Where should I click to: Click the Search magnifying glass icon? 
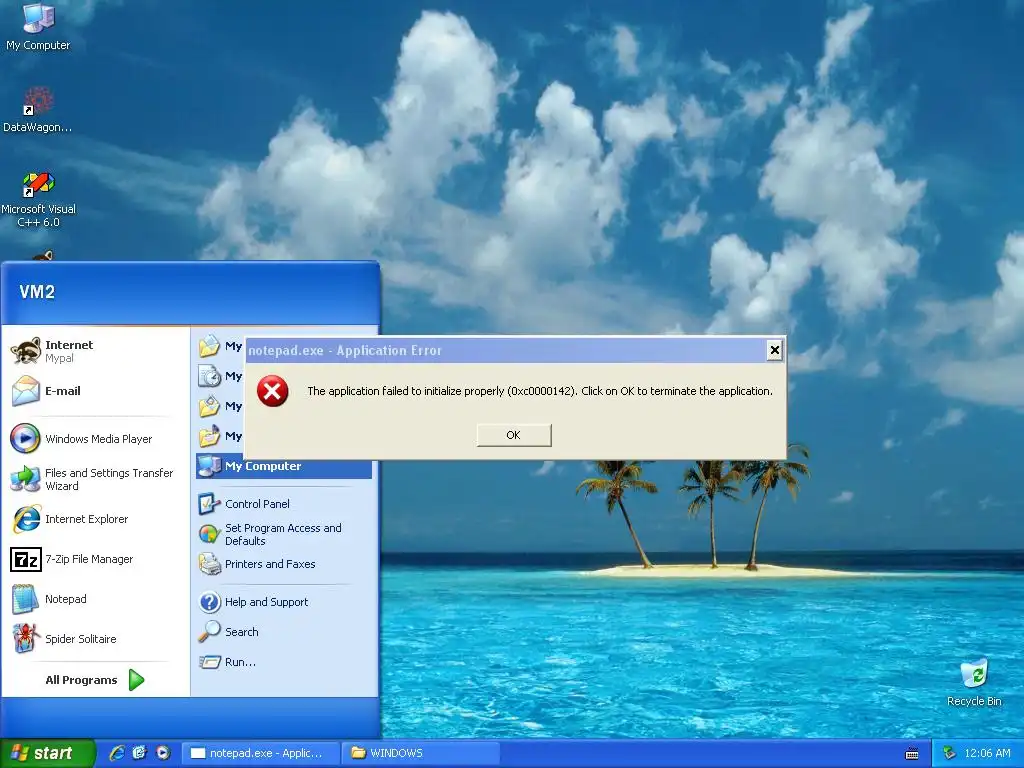tap(210, 632)
